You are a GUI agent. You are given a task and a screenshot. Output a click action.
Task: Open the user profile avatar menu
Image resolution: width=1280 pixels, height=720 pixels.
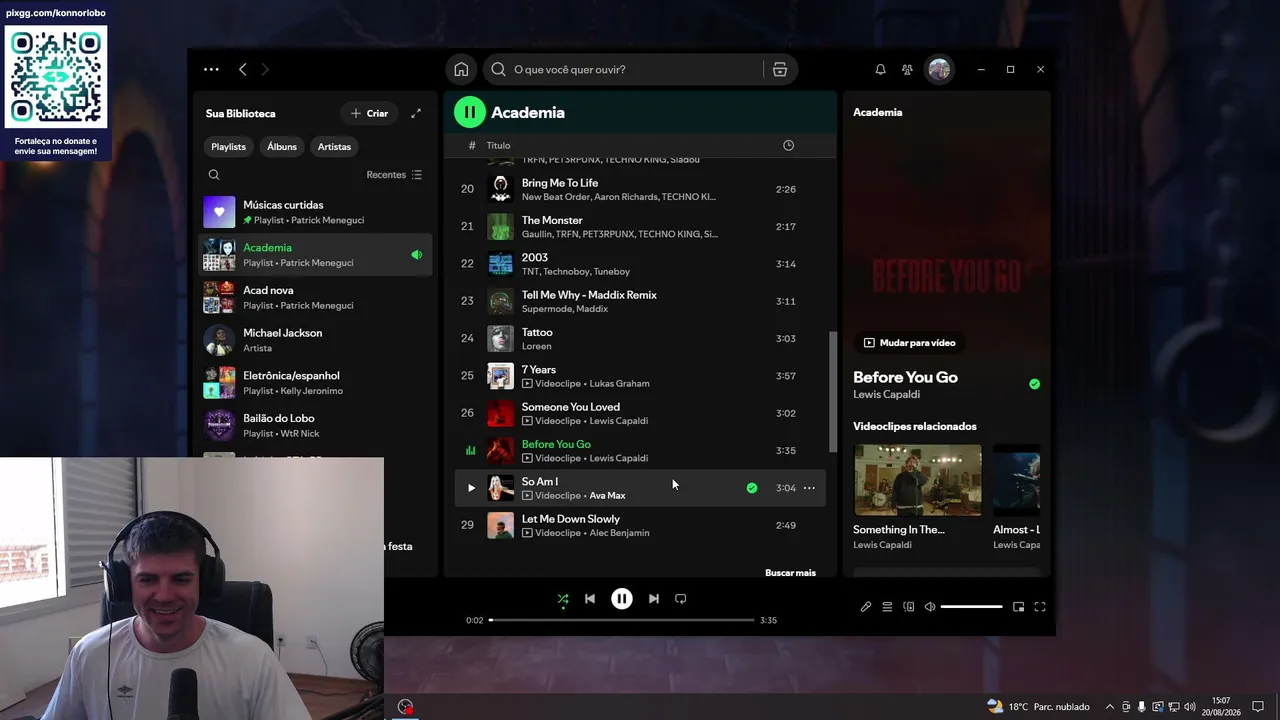[939, 69]
